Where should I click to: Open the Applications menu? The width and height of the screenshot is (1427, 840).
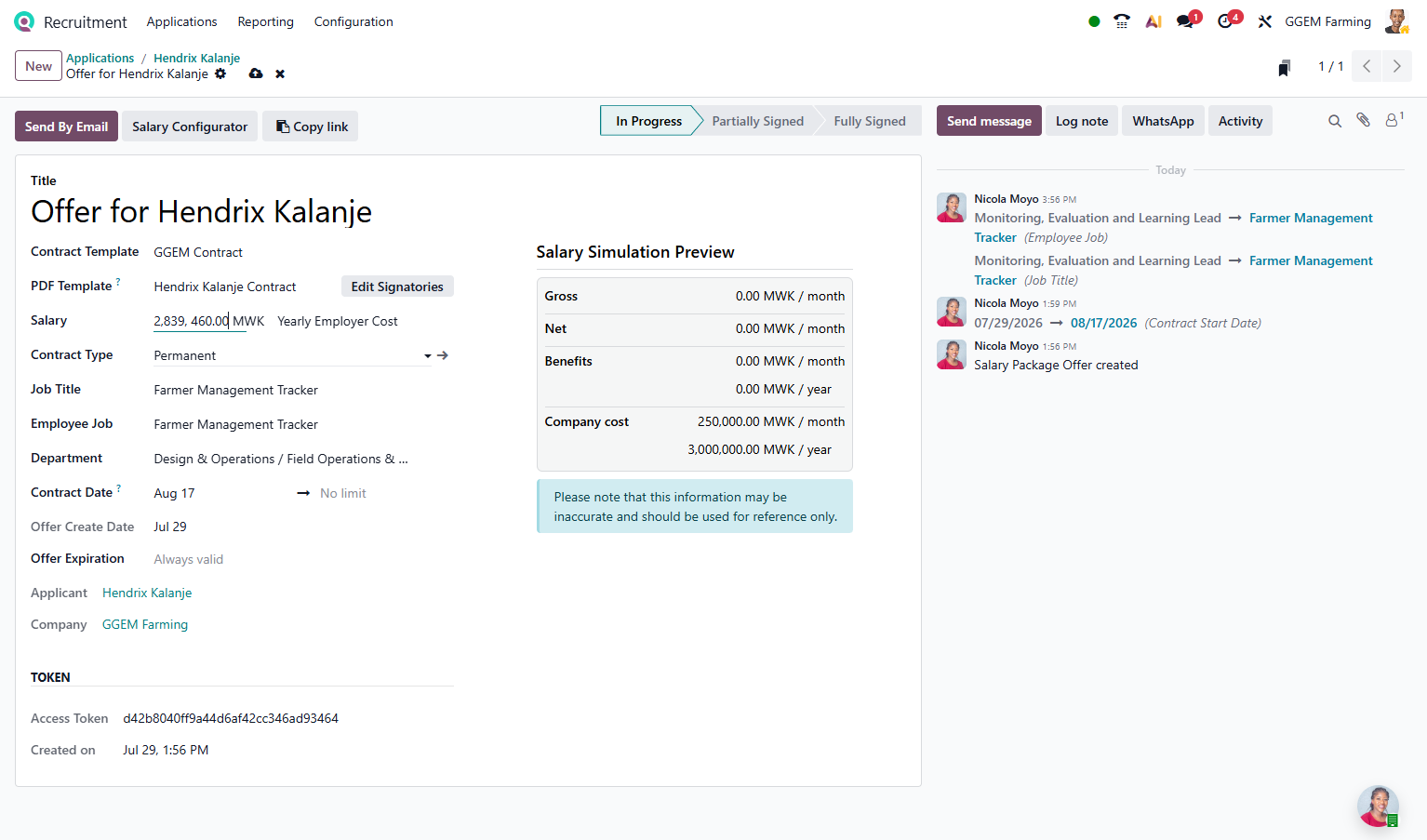click(181, 21)
